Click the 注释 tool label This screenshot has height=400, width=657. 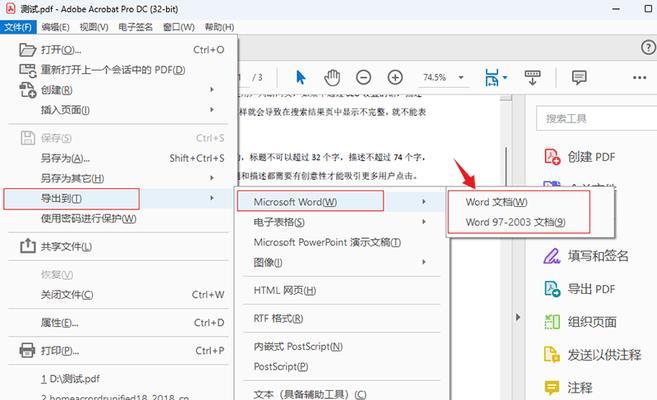(x=580, y=387)
